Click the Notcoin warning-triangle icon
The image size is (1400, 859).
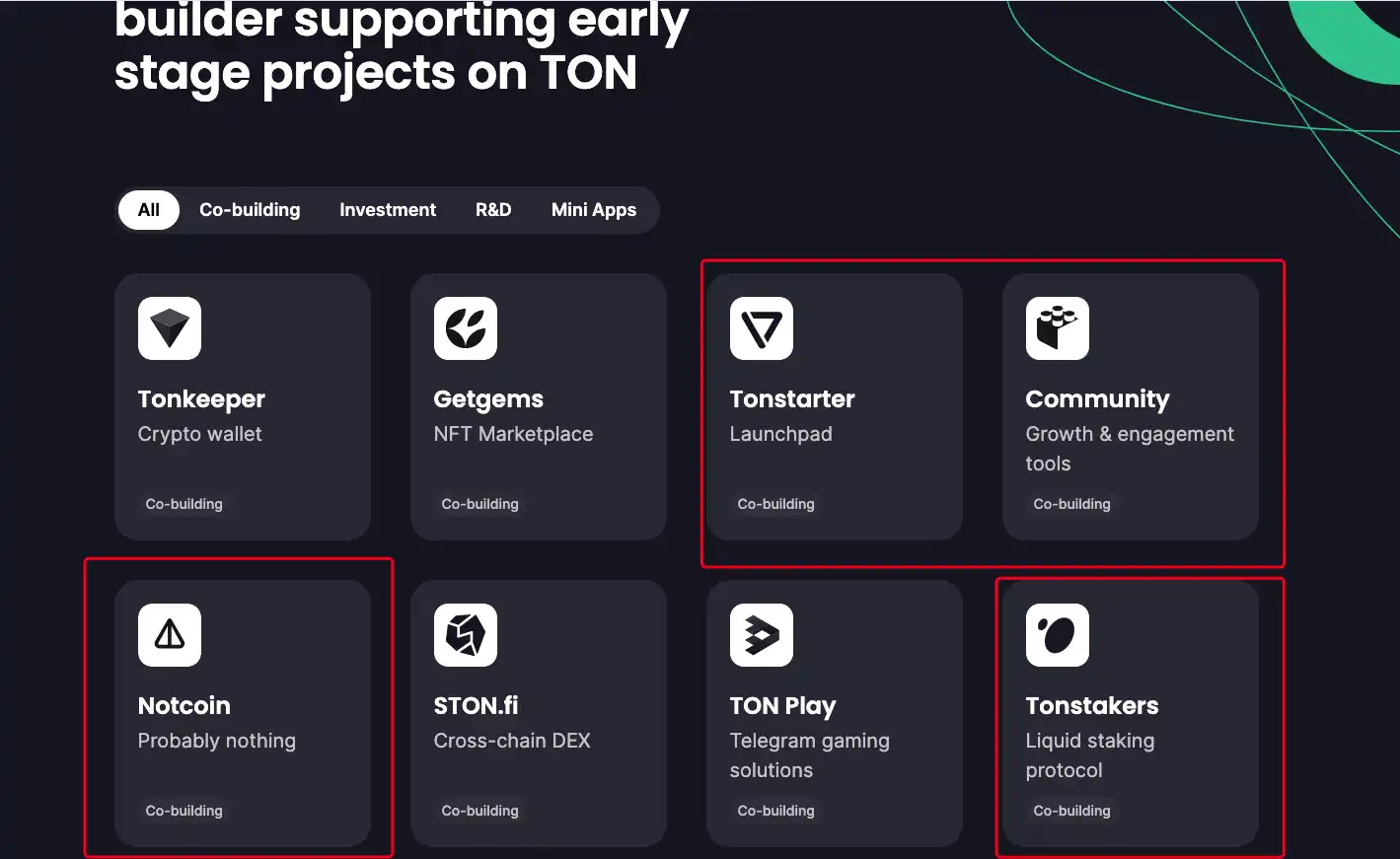[170, 635]
